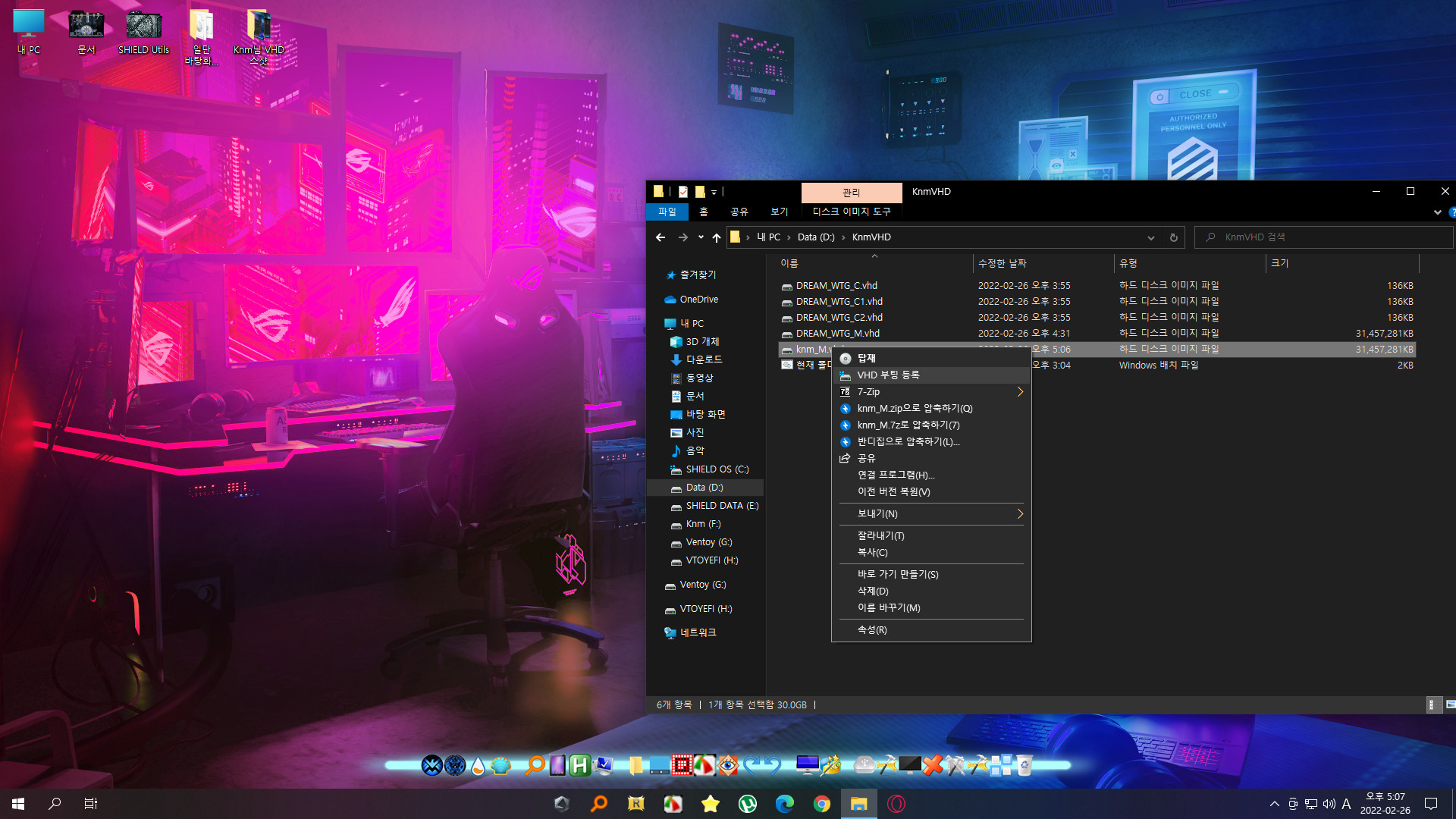This screenshot has width=1456, height=819.
Task: Refresh the KnmVHD folder view
Action: [x=1173, y=237]
